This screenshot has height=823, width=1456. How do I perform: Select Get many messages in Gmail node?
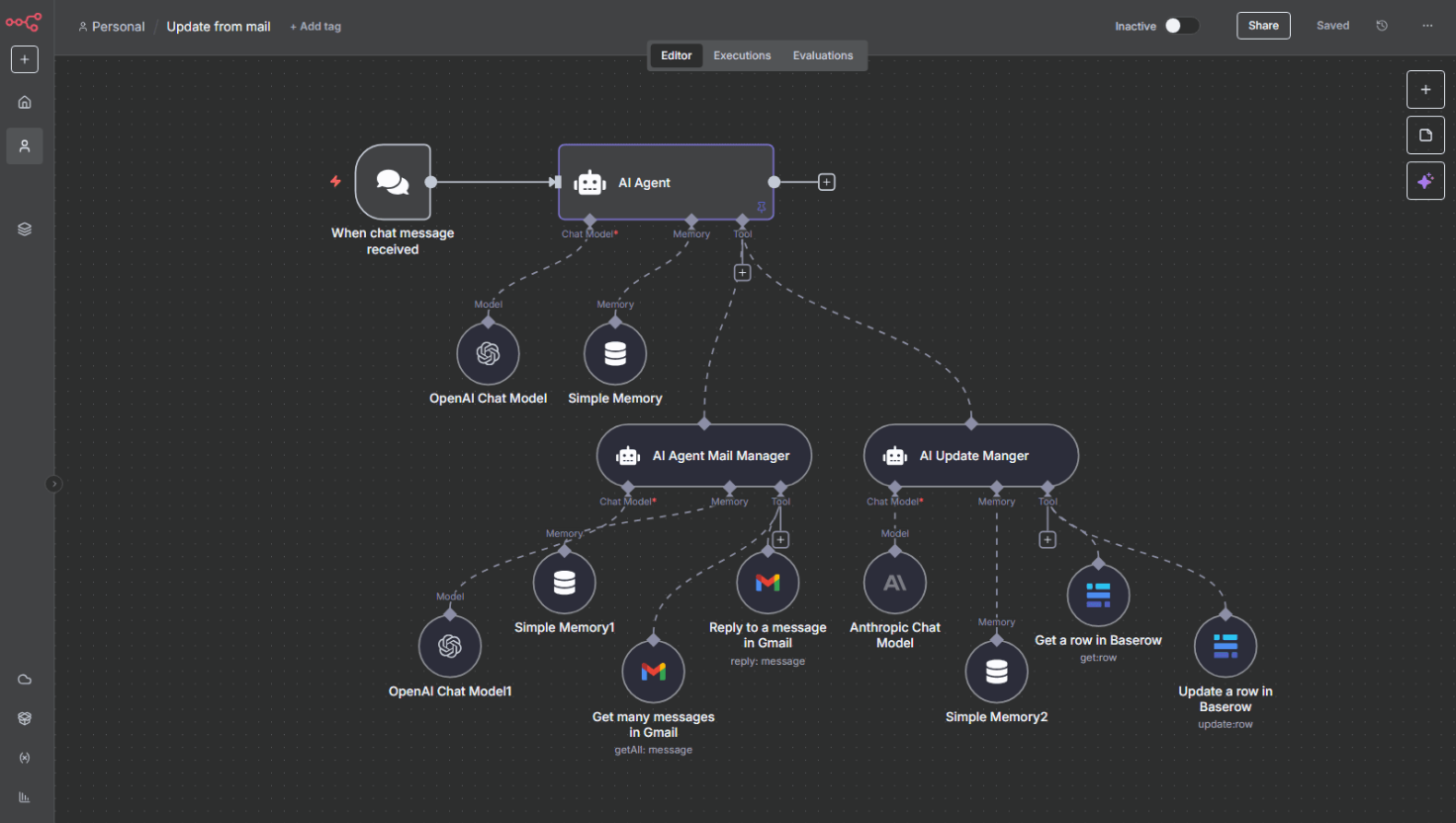654,672
